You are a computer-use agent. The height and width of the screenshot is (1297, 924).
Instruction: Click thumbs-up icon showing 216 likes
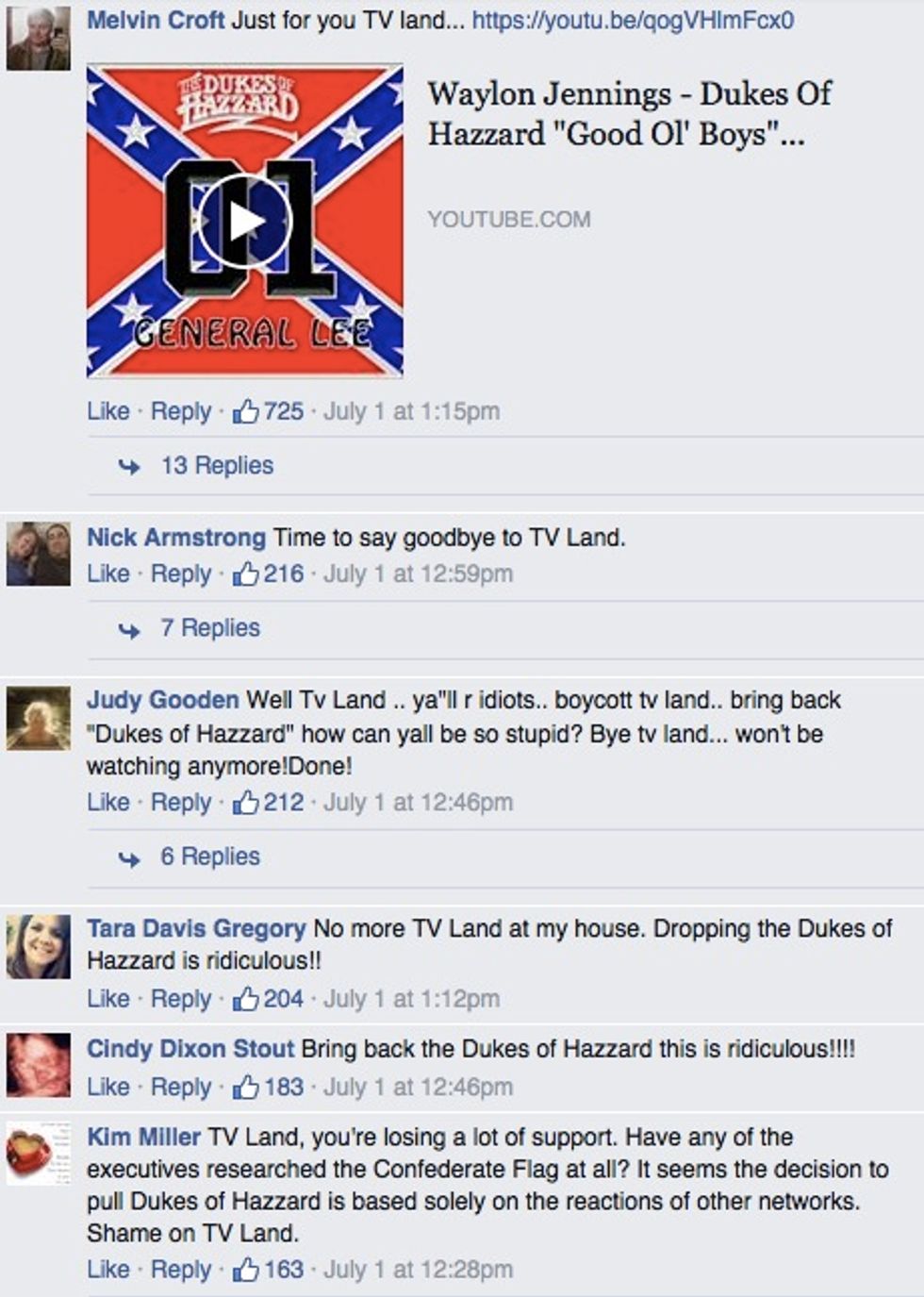[246, 574]
